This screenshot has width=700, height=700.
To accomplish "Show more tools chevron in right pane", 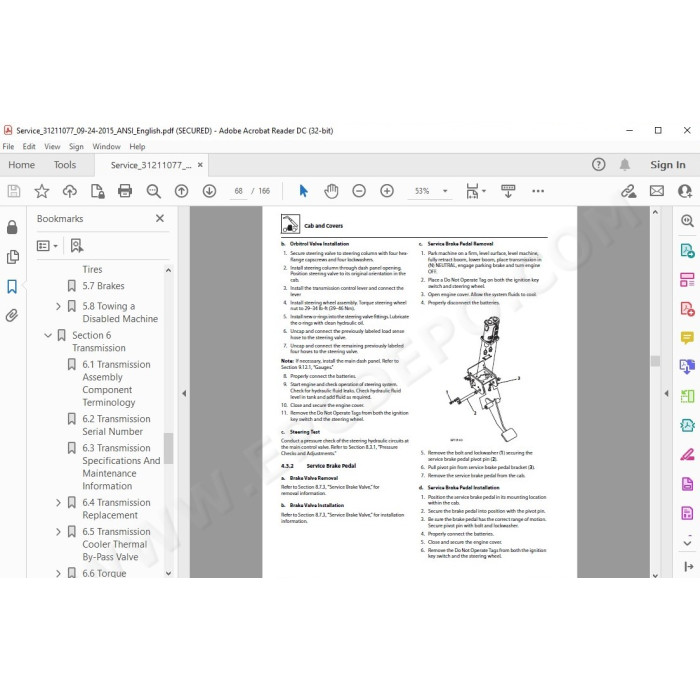I will (x=687, y=543).
